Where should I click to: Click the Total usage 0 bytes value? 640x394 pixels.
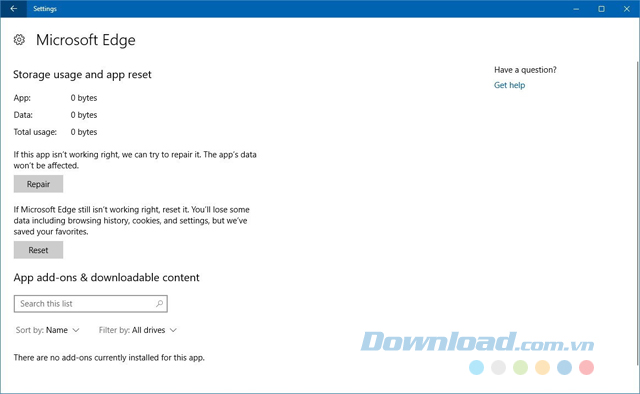click(x=84, y=132)
